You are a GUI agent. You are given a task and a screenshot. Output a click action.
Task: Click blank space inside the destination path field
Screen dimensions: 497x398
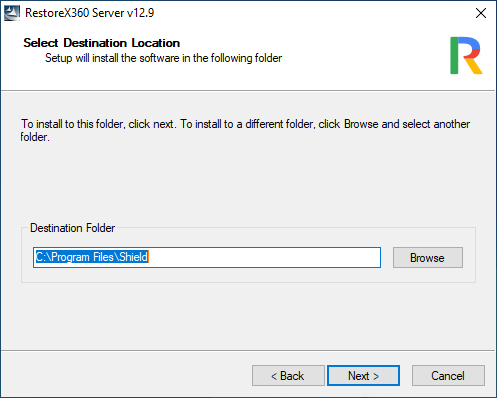click(x=263, y=257)
